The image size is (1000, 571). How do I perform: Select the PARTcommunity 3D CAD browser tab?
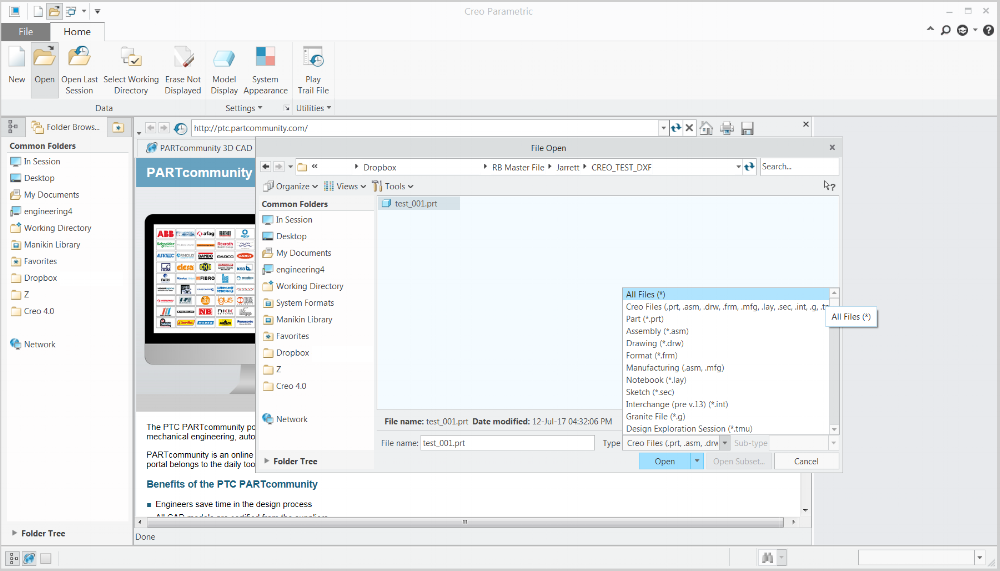199,147
